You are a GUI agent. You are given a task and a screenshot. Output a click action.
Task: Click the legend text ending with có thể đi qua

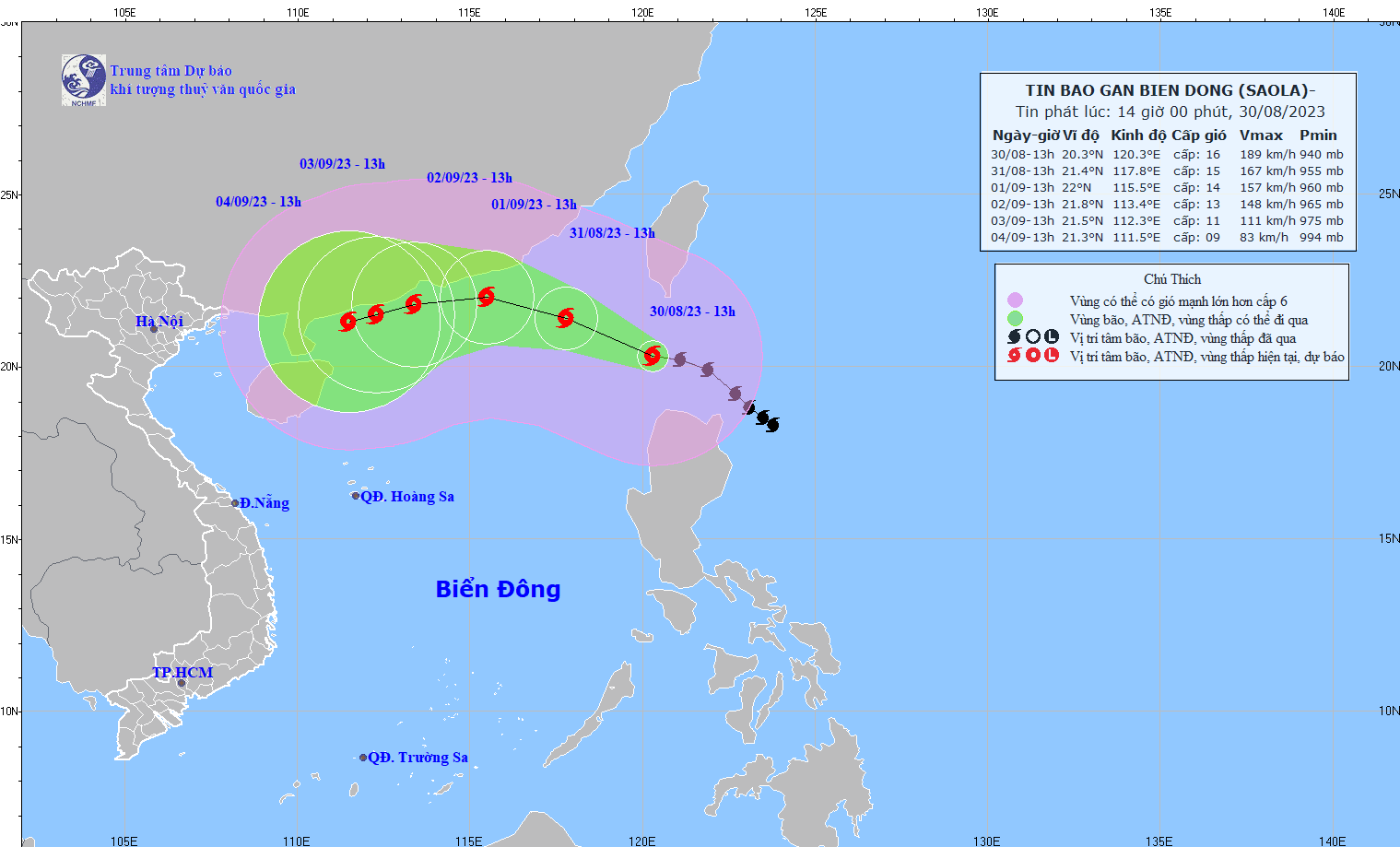1189,320
